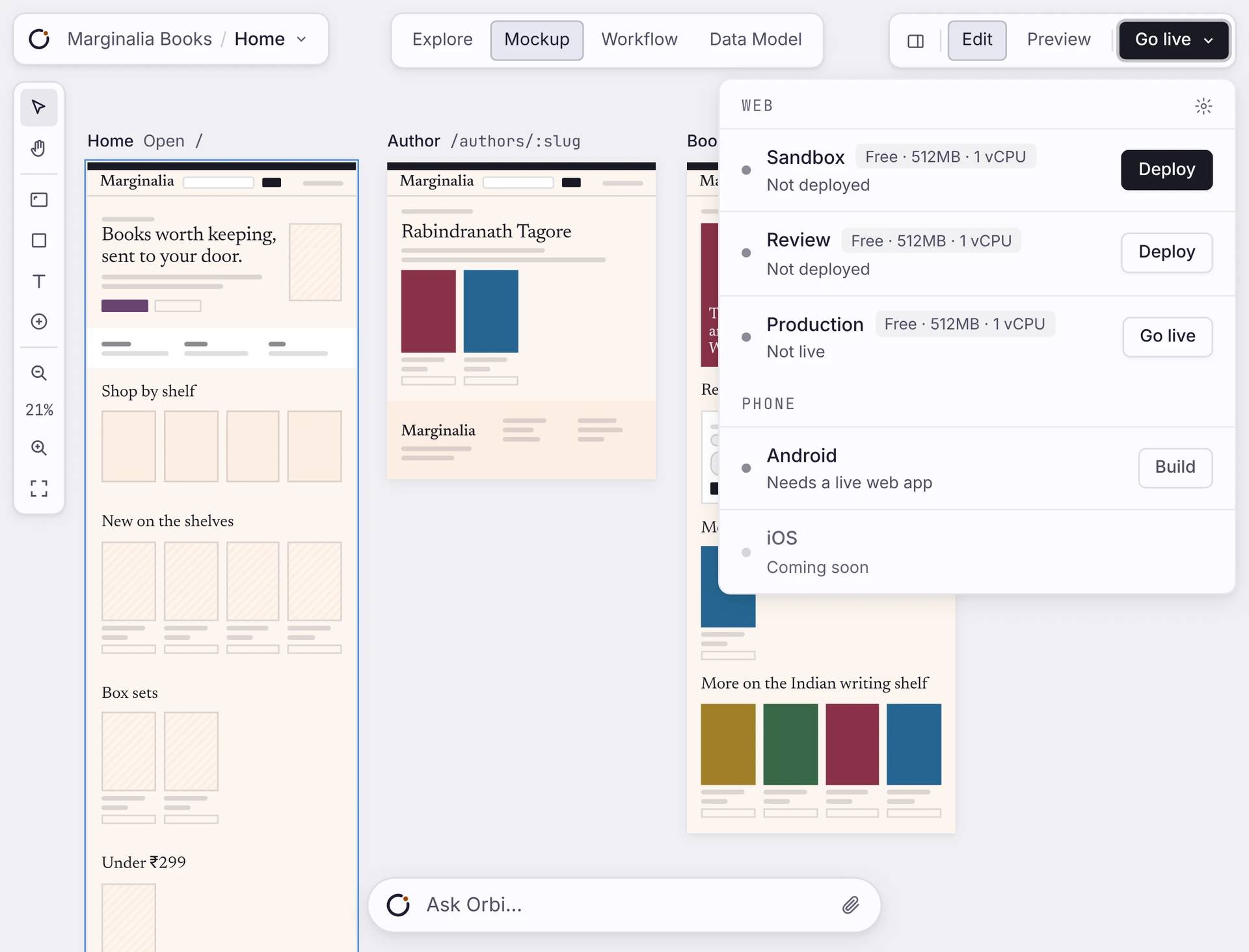Image resolution: width=1249 pixels, height=952 pixels.
Task: Switch to Mockup tab
Action: pyautogui.click(x=537, y=40)
